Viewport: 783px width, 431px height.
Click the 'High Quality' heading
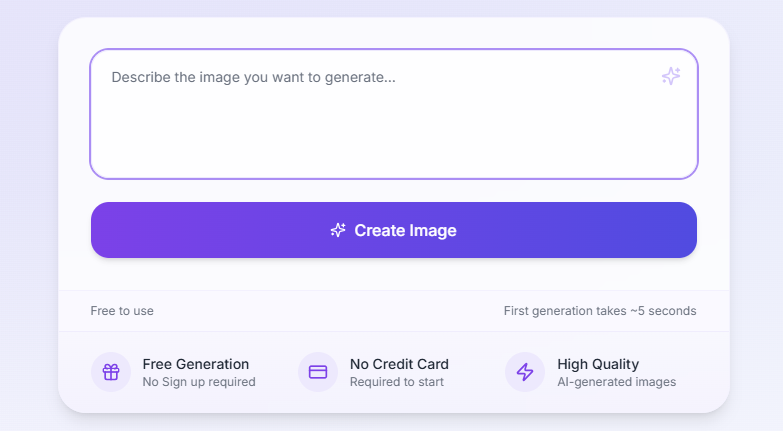click(598, 364)
